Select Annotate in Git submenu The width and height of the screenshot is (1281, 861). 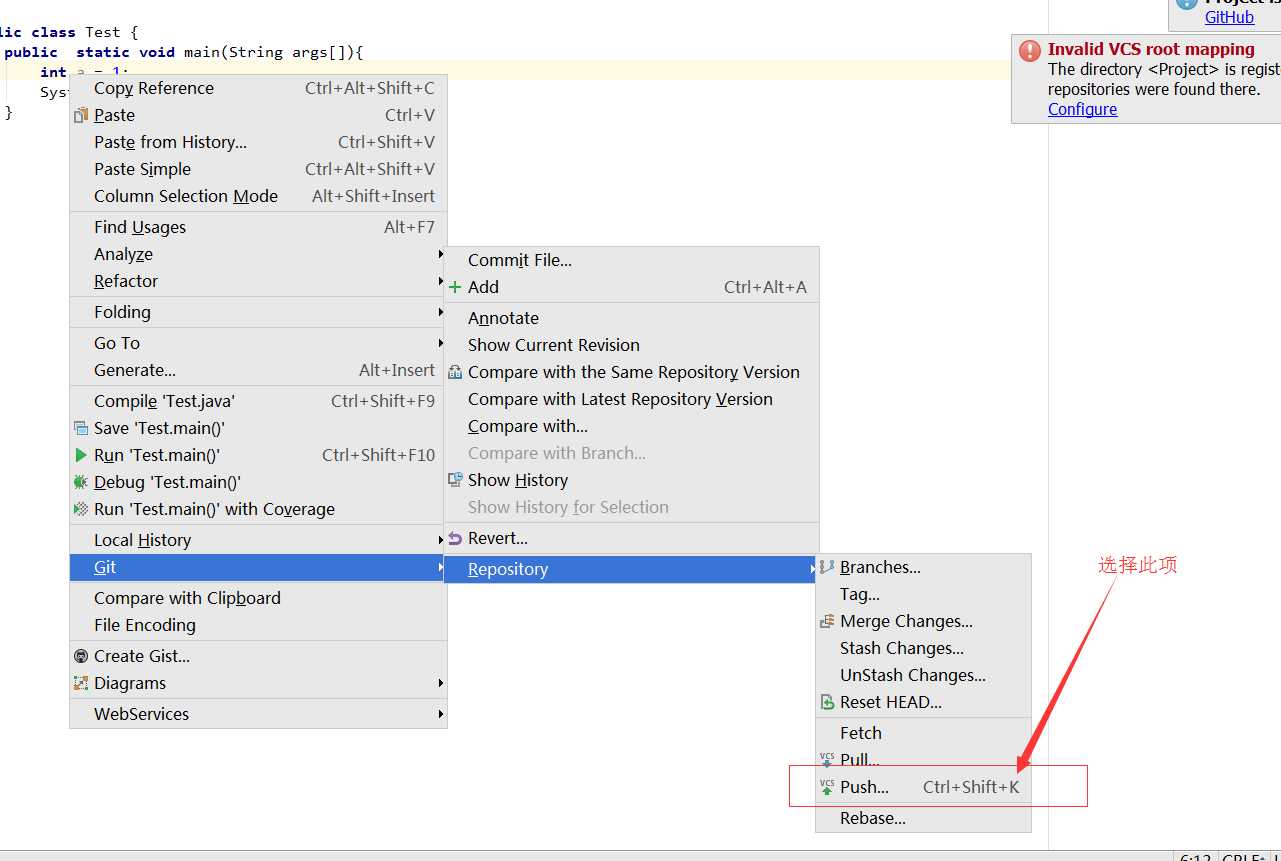coord(631,318)
